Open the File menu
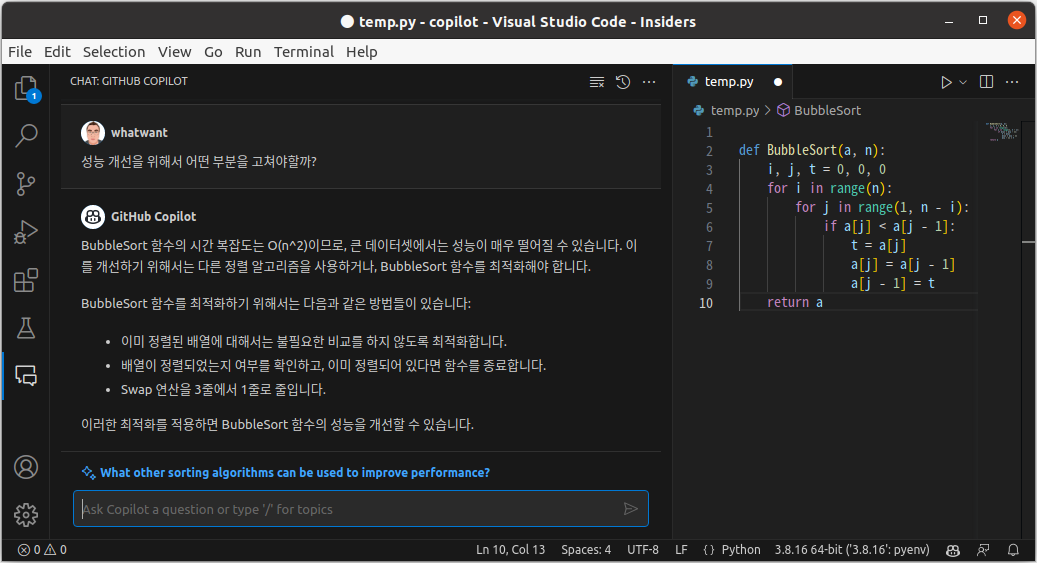 (x=20, y=52)
